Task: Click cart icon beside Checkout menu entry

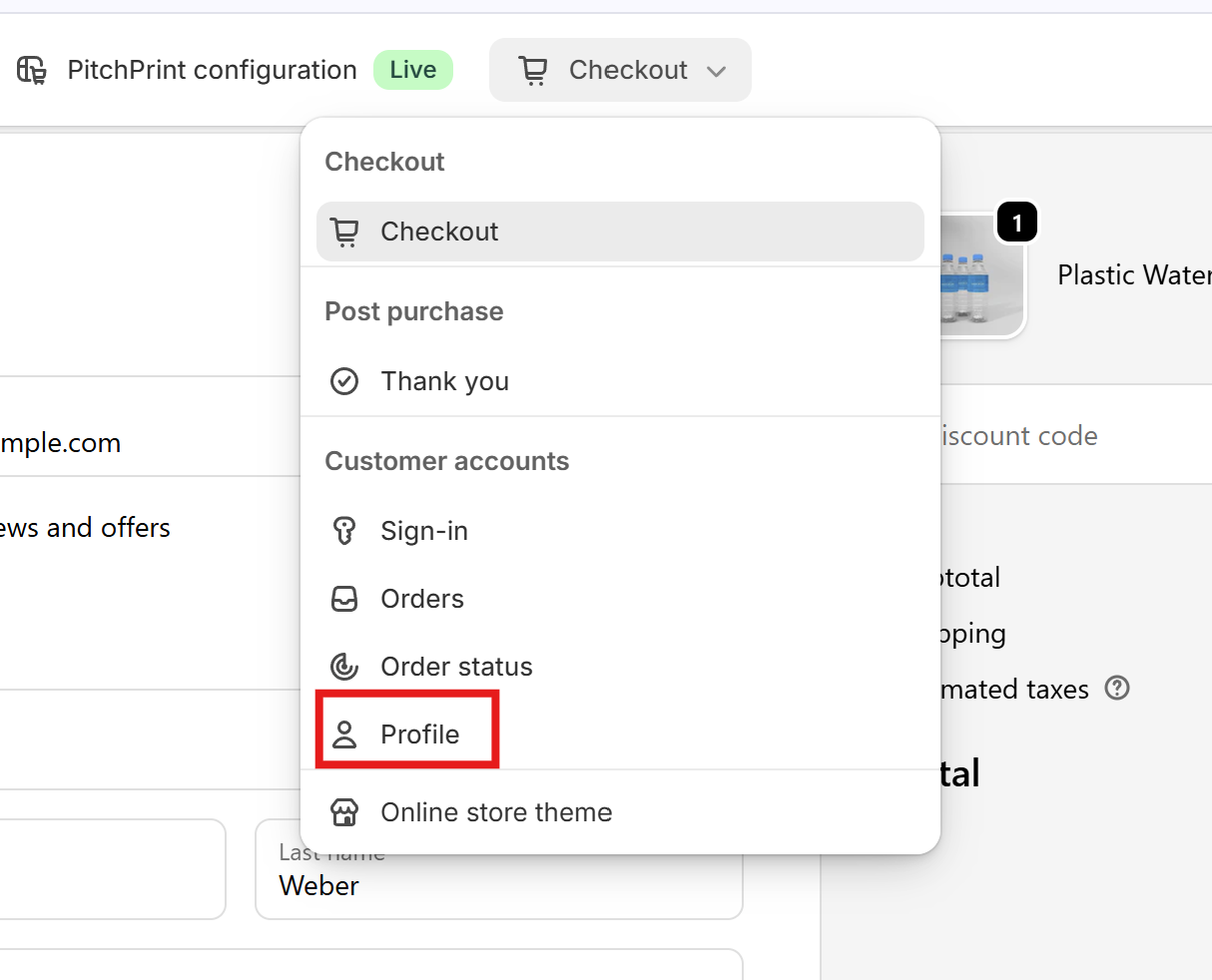Action: coord(344,232)
